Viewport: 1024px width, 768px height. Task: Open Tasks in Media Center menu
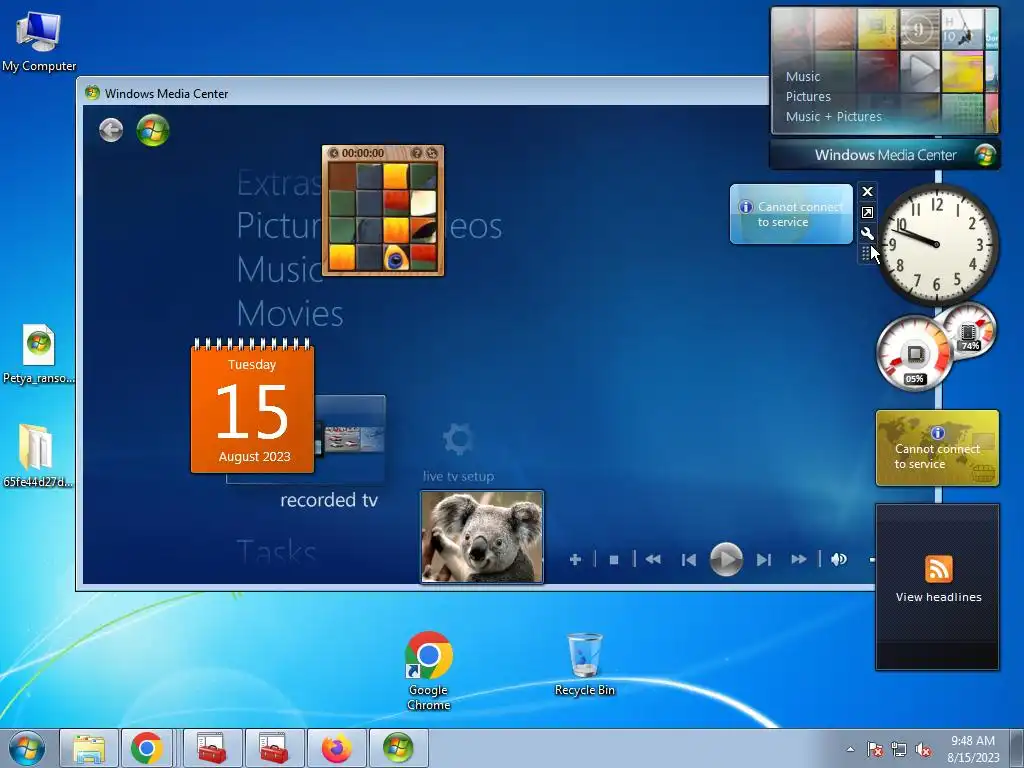(x=276, y=552)
